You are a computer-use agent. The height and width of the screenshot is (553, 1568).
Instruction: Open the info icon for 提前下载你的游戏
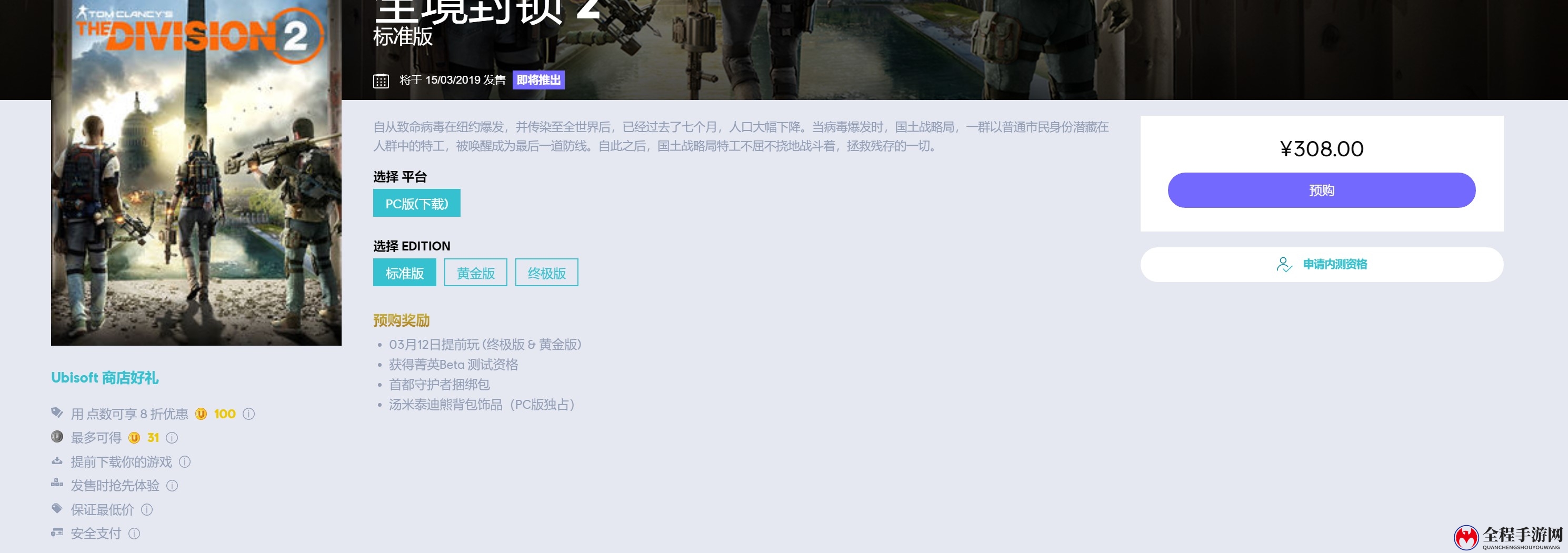(x=185, y=462)
